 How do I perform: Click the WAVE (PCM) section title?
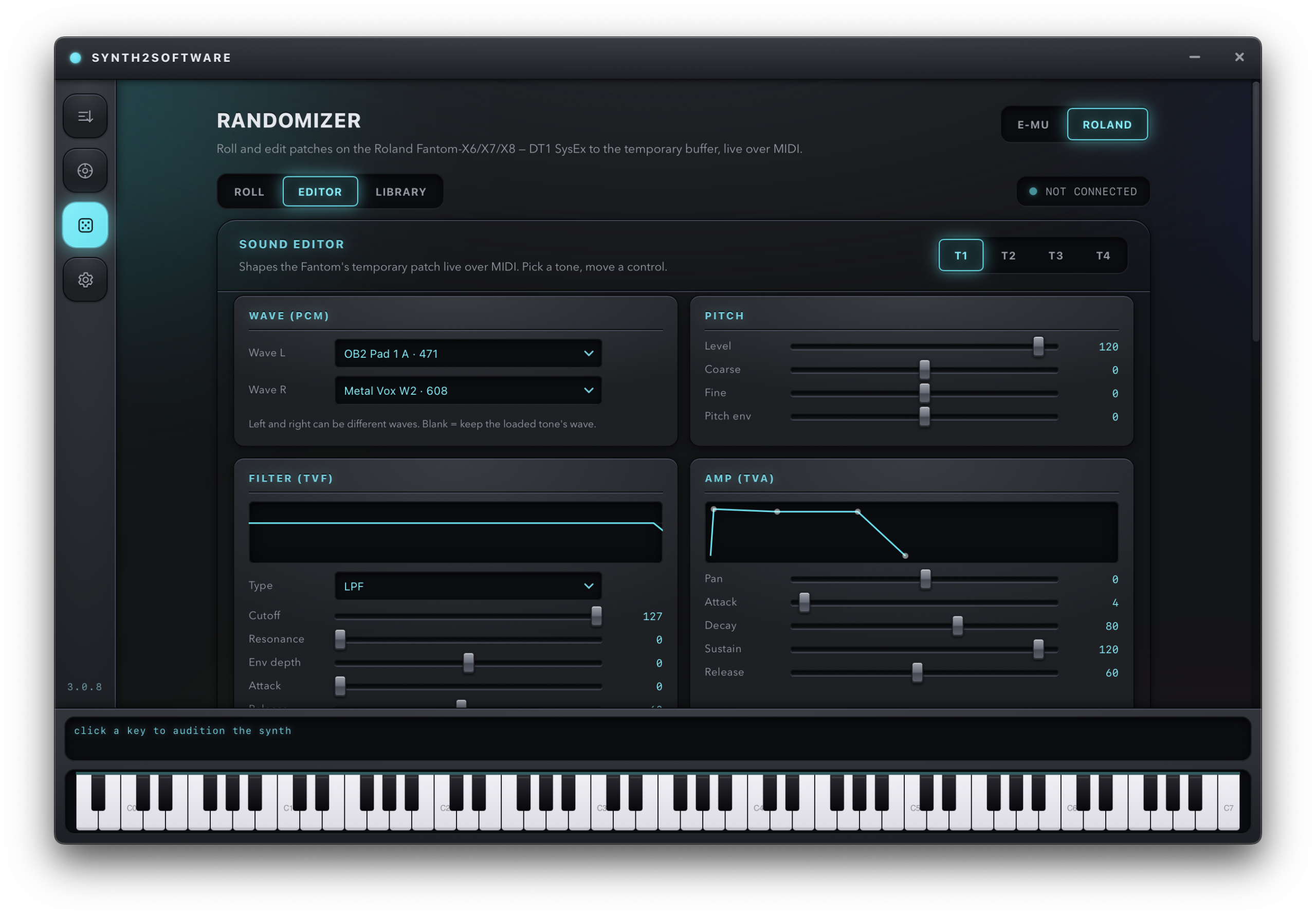click(x=289, y=316)
